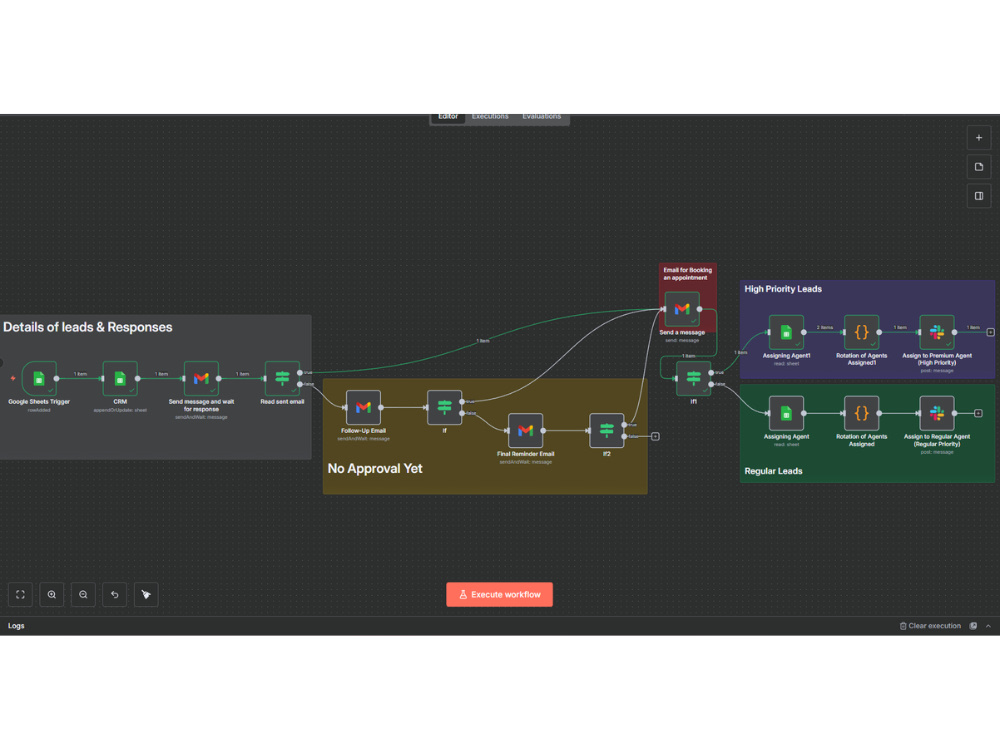Add a new node with plus button
1000x750 pixels.
(x=979, y=138)
